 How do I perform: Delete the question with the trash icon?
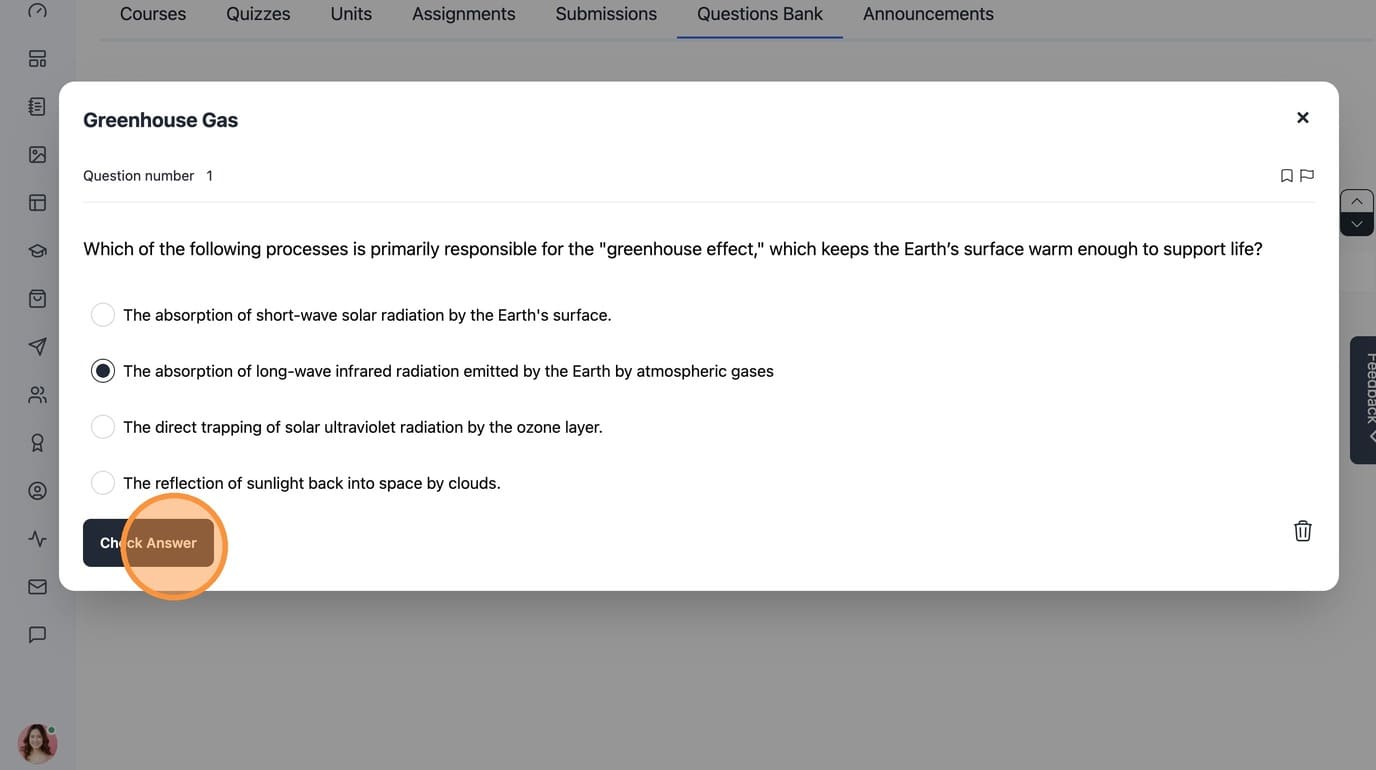click(1303, 531)
